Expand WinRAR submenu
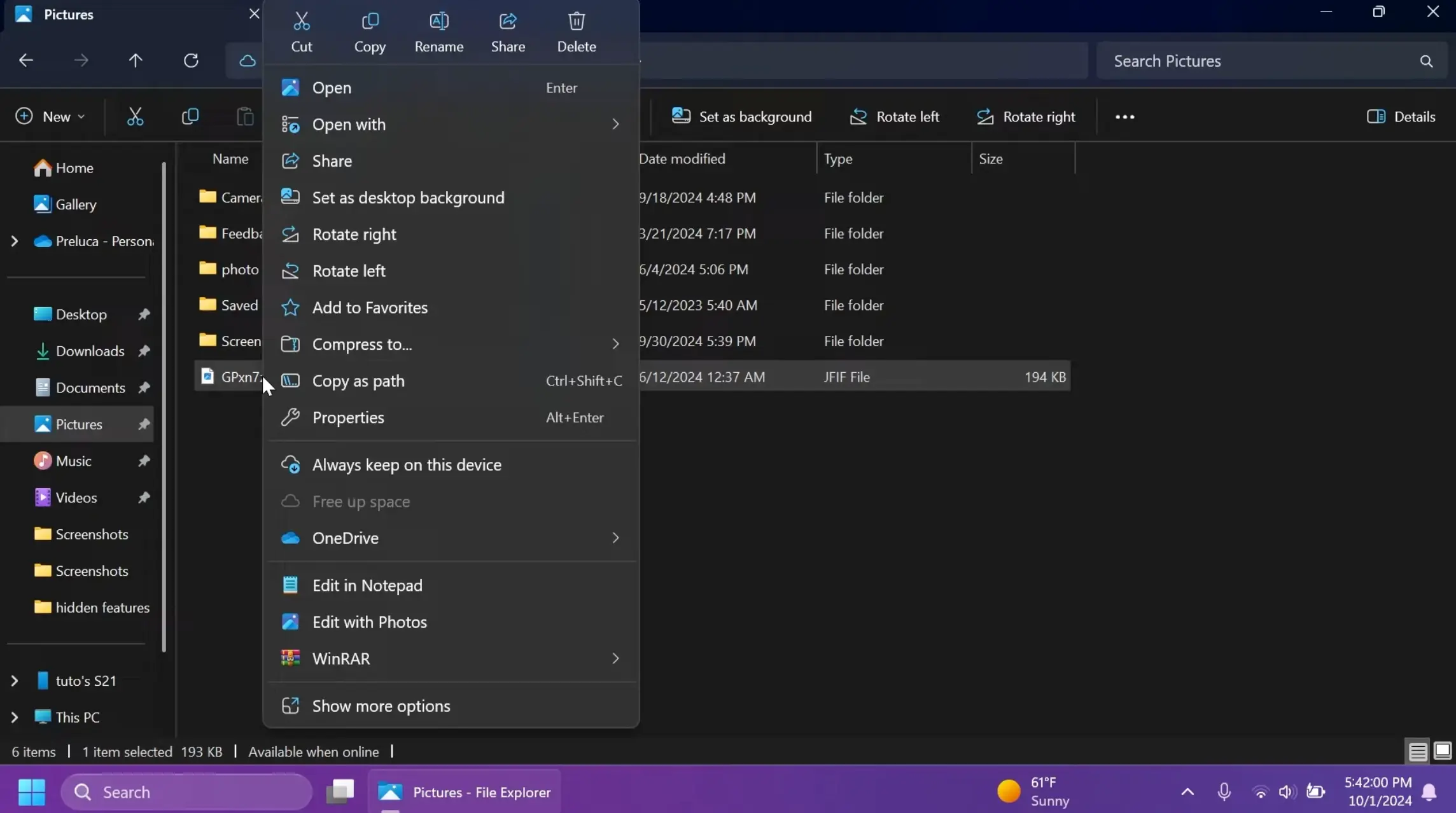The width and height of the screenshot is (1456, 813). tap(451, 658)
